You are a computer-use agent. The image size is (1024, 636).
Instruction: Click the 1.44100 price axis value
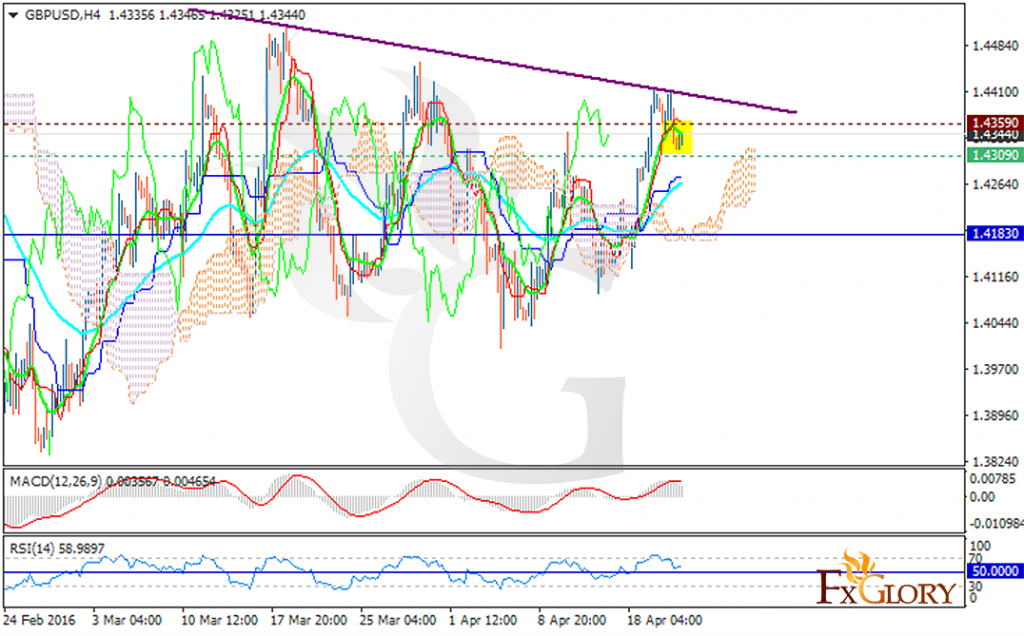[x=995, y=92]
